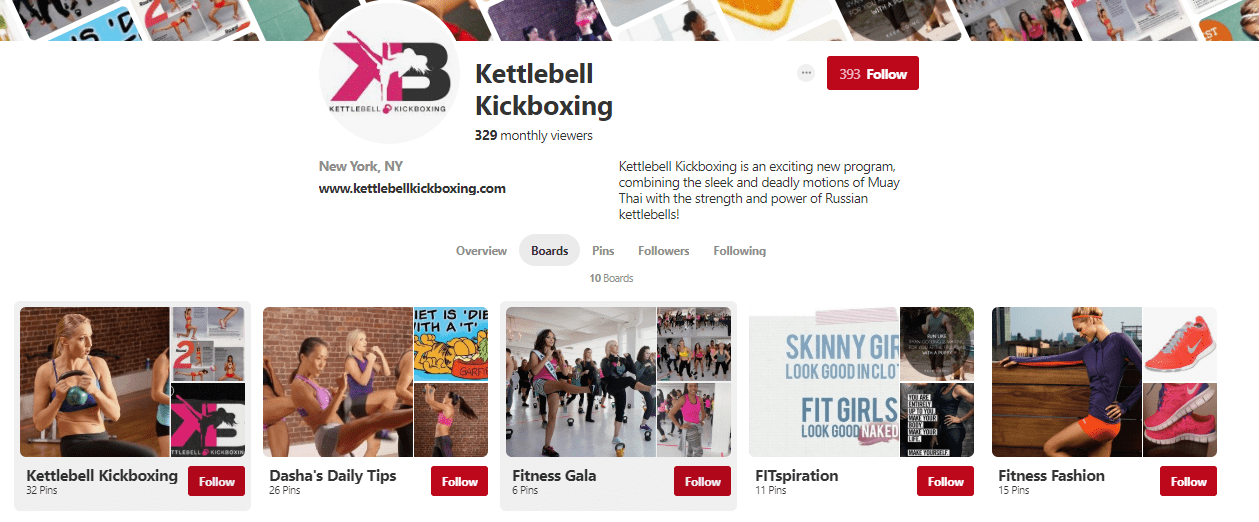Open the Following tab
The image size is (1259, 522).
(740, 251)
